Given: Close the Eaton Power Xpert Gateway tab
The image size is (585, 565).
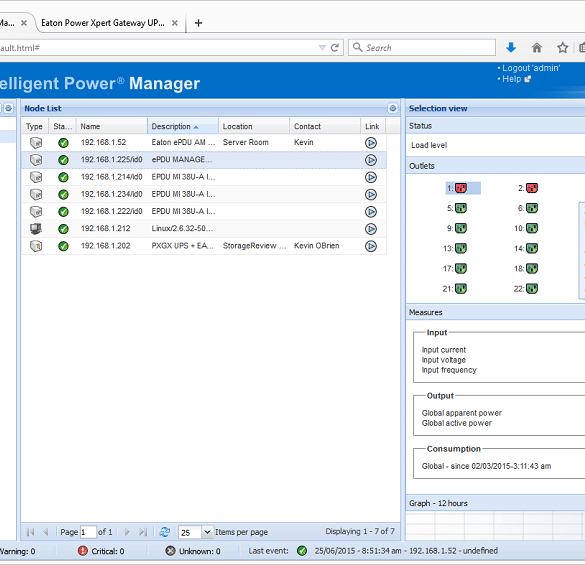Looking at the screenshot, I should pyautogui.click(x=175, y=23).
